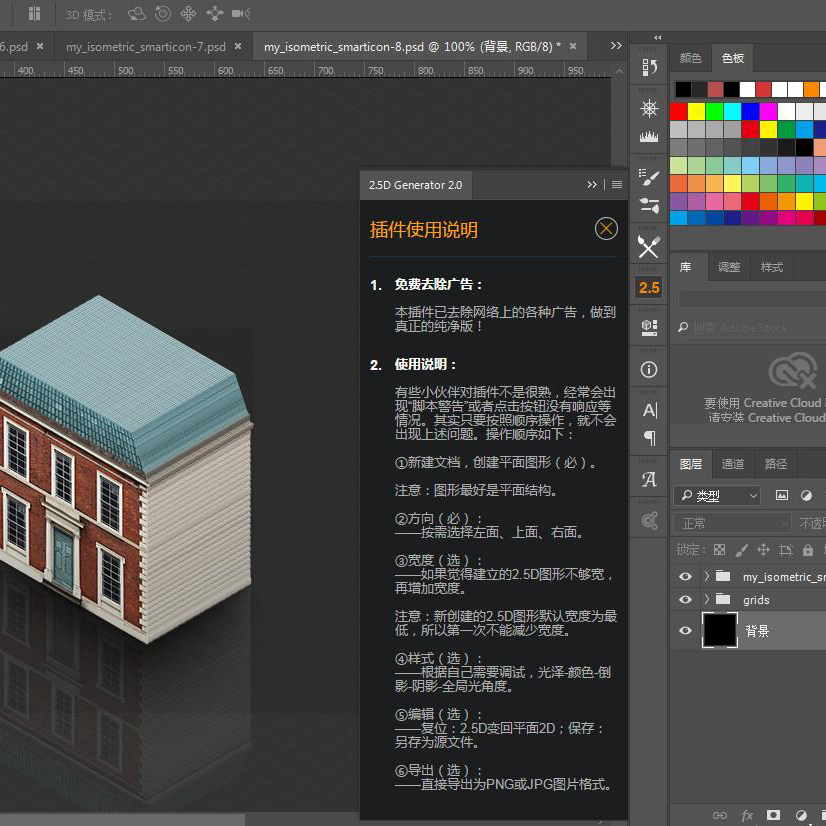
Task: Open the Paragraph panel icon
Action: [649, 438]
